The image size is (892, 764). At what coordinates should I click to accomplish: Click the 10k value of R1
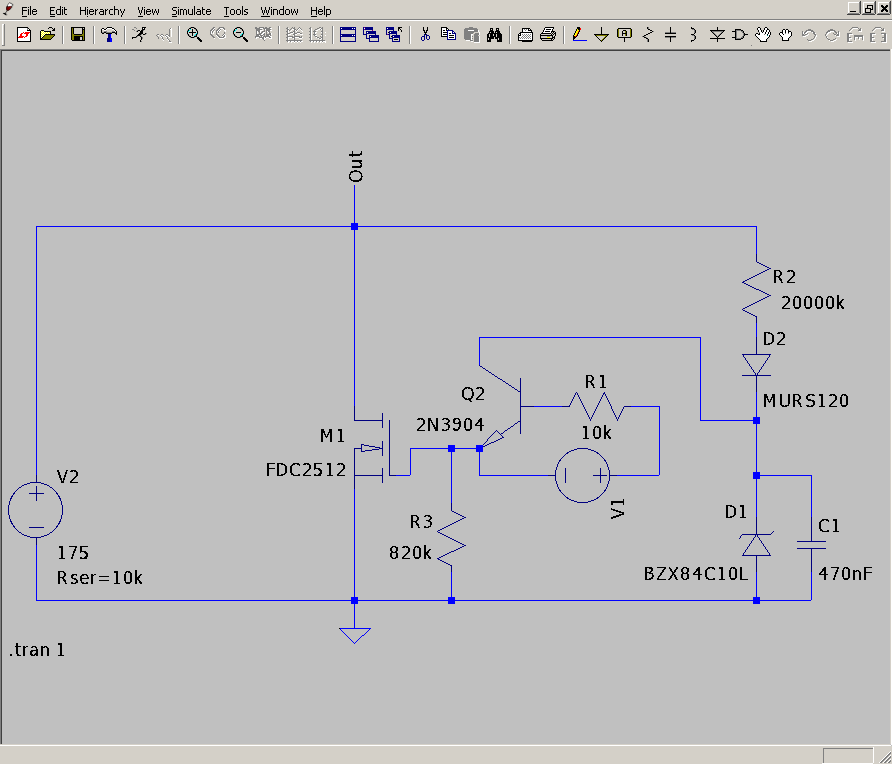pos(596,433)
